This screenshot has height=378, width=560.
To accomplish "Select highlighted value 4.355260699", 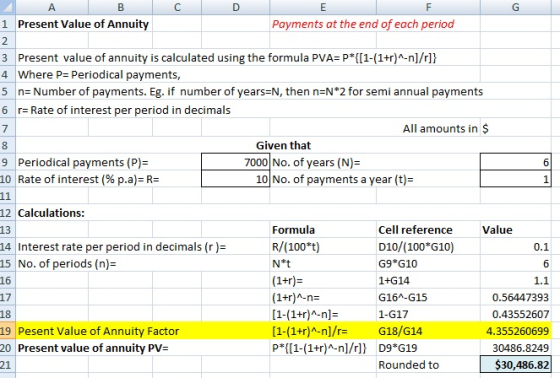I will click(516, 331).
